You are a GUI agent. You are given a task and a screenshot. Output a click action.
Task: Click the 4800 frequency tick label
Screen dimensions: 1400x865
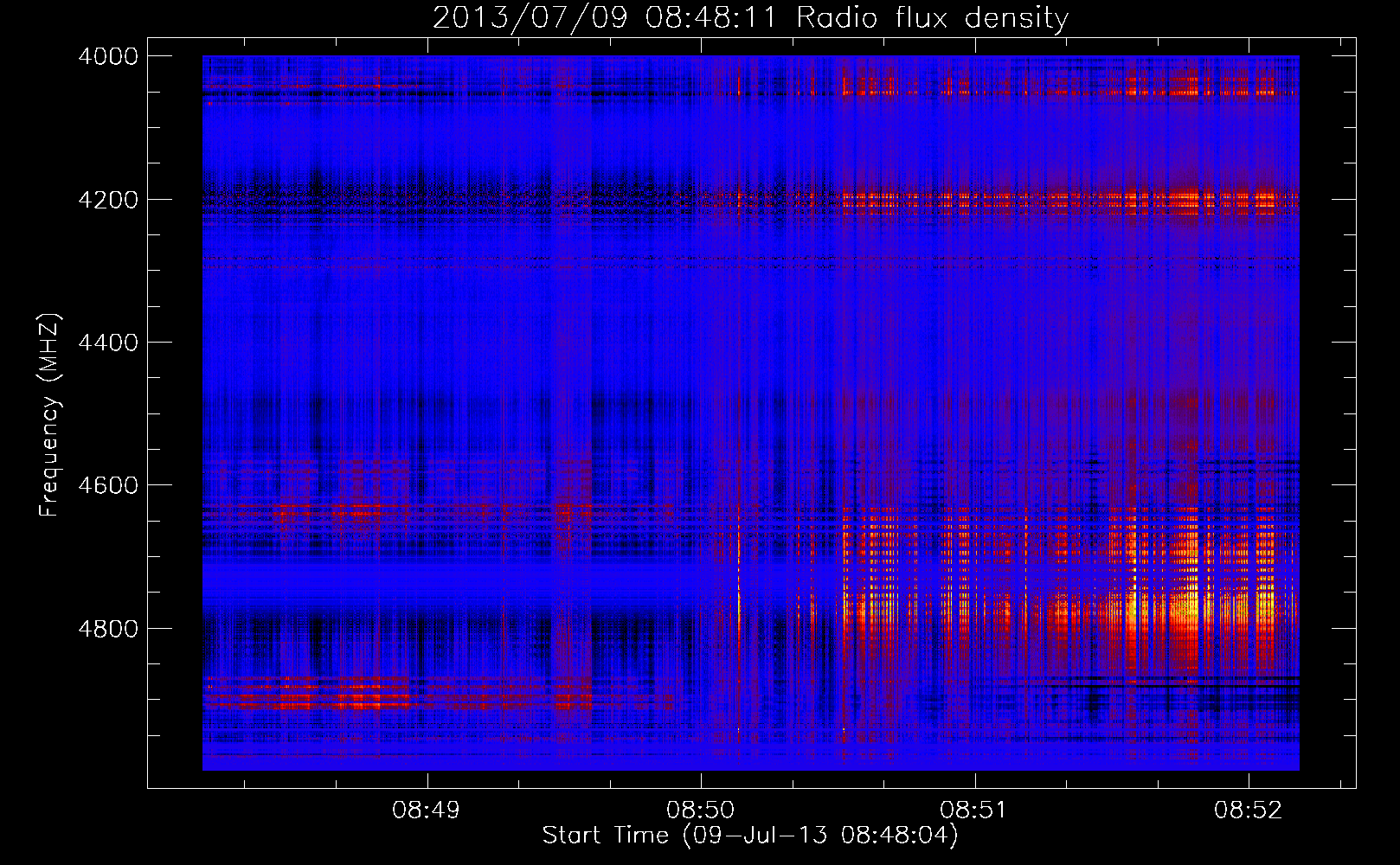pyautogui.click(x=108, y=628)
